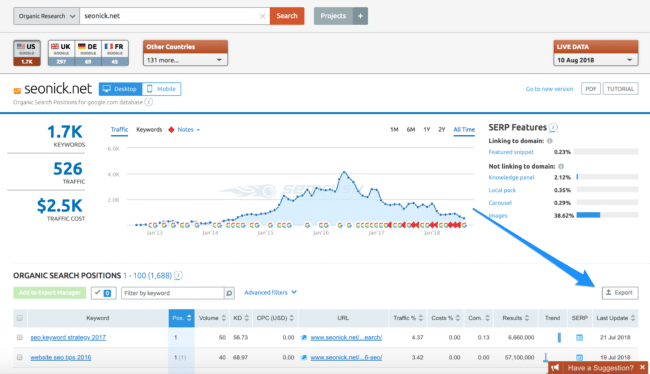The height and width of the screenshot is (374, 650).
Task: Open the Live Data date dropdown
Action: (595, 60)
